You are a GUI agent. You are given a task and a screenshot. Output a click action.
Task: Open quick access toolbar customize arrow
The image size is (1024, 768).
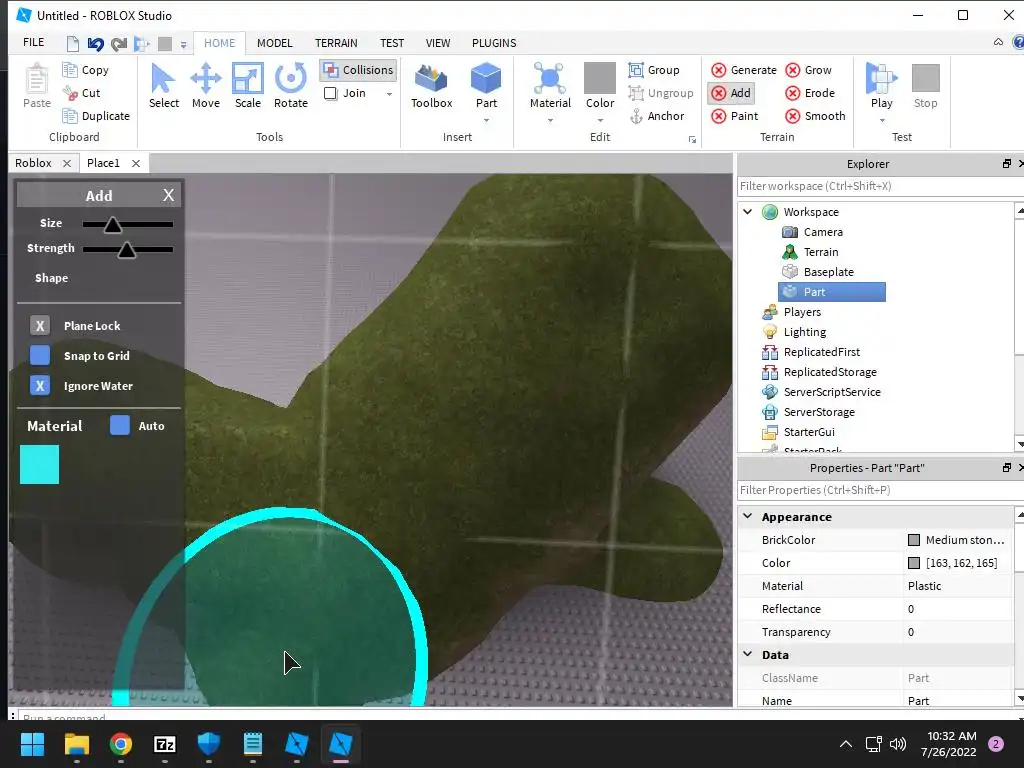(x=184, y=44)
